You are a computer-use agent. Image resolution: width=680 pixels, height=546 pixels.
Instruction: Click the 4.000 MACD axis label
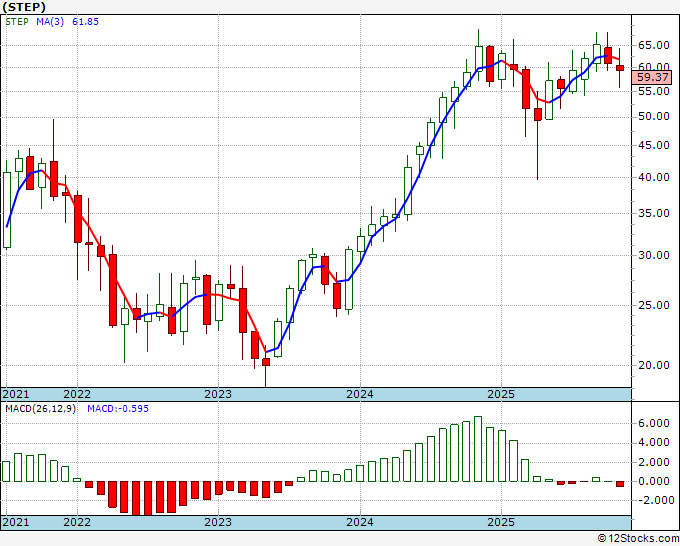point(654,443)
